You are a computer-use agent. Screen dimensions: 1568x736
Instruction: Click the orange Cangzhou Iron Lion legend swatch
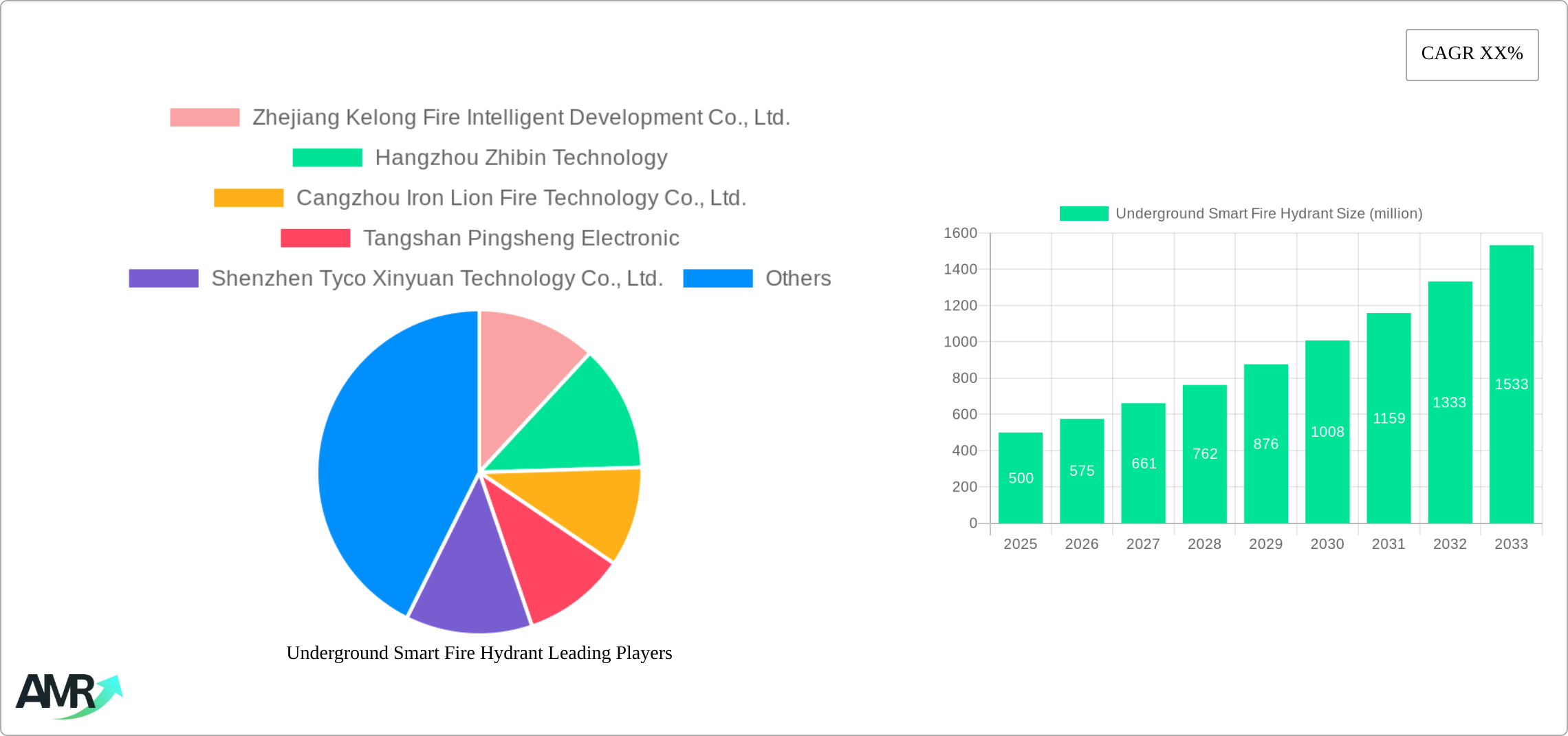249,198
